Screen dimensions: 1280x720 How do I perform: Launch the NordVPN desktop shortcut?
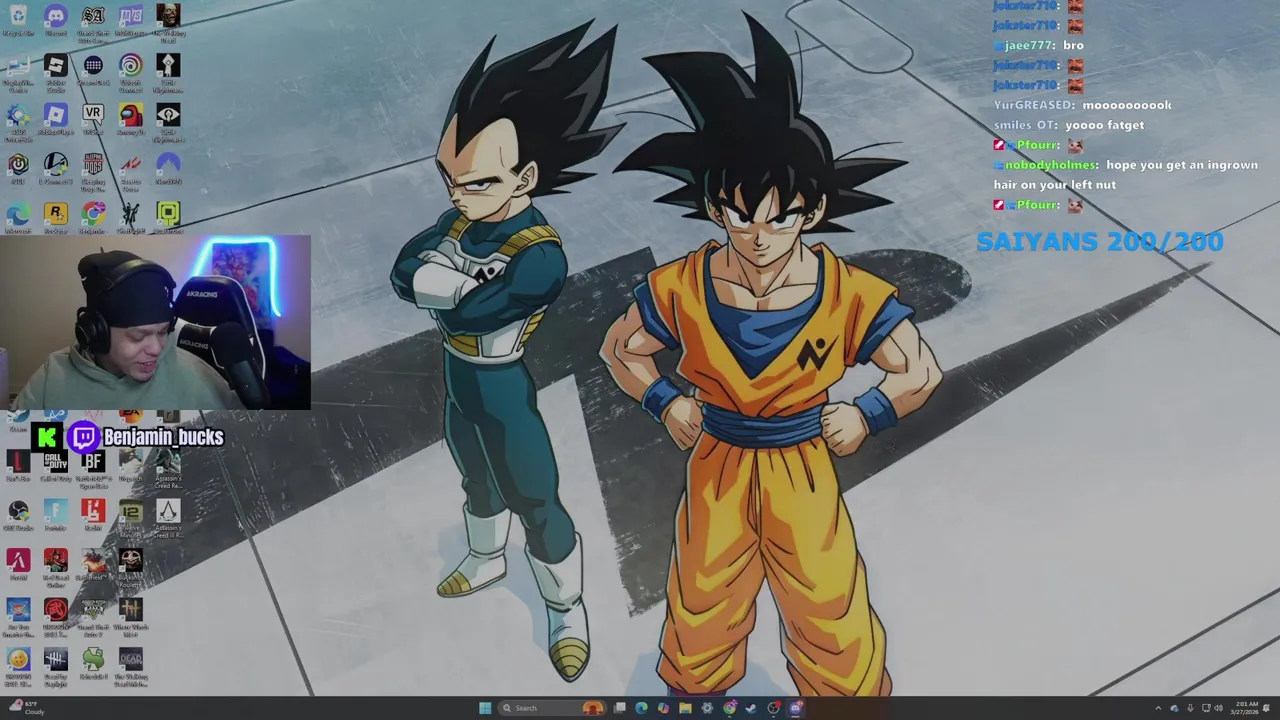[168, 168]
